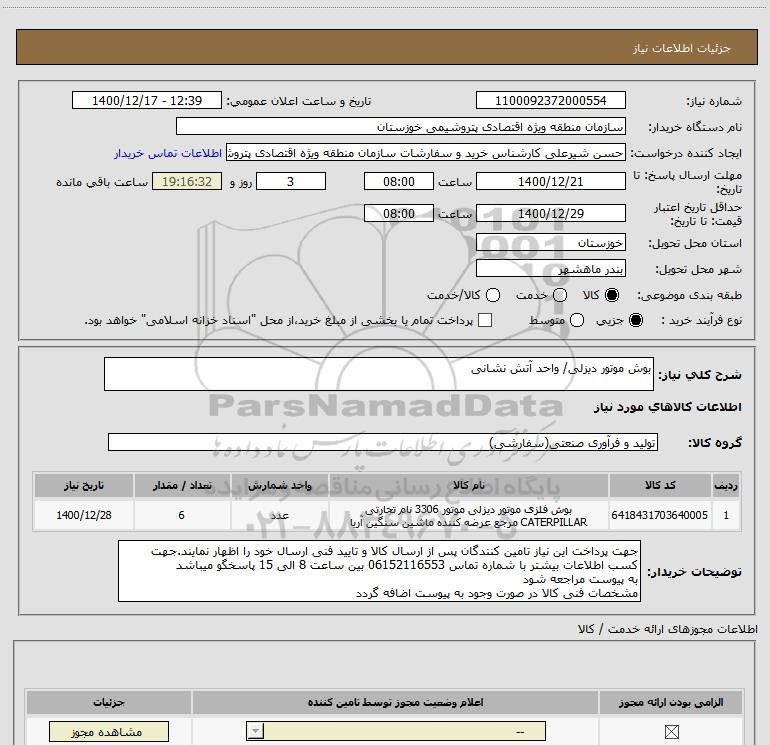Click the response deadline date 1400/12/21
The image size is (770, 745).
tap(550, 181)
